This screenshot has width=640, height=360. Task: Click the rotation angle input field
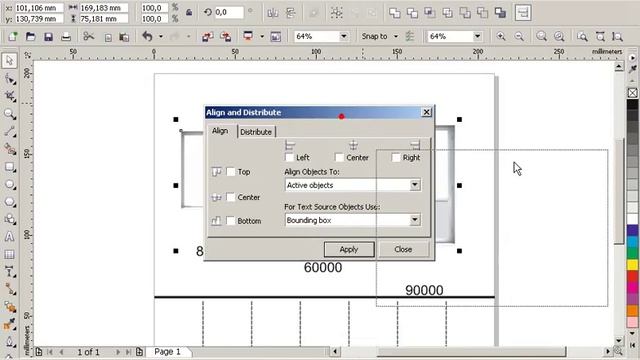click(x=229, y=12)
